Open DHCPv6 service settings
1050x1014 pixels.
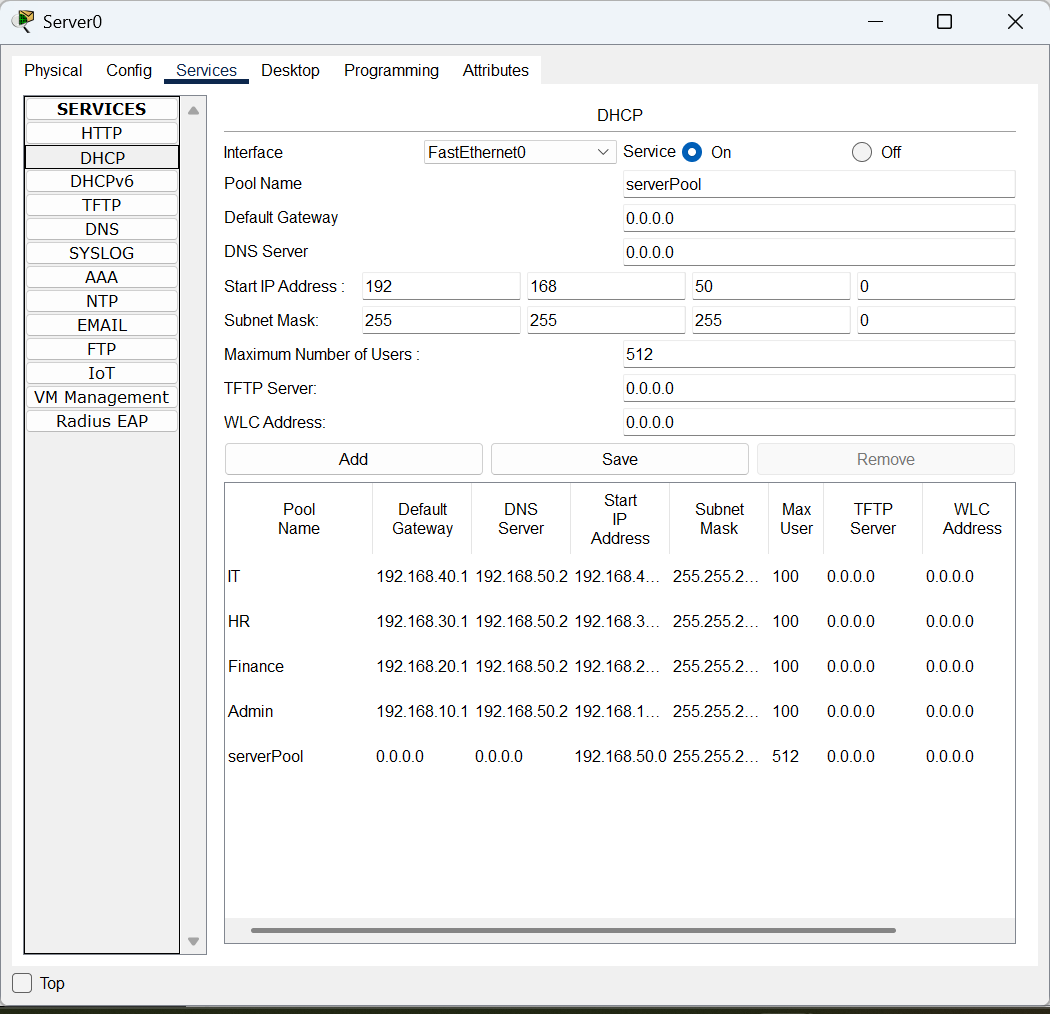click(x=102, y=182)
